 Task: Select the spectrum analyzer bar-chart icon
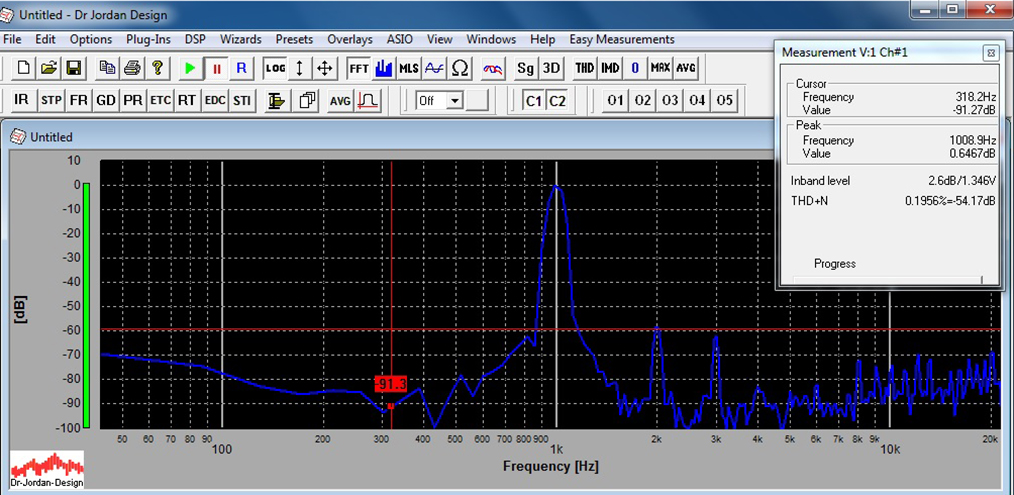pos(385,68)
